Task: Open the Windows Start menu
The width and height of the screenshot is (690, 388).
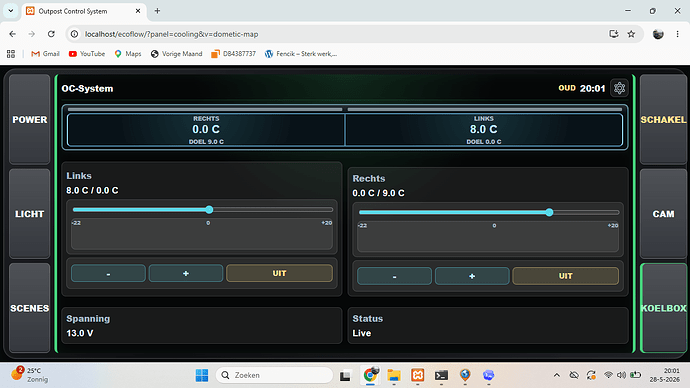Action: click(x=202, y=375)
